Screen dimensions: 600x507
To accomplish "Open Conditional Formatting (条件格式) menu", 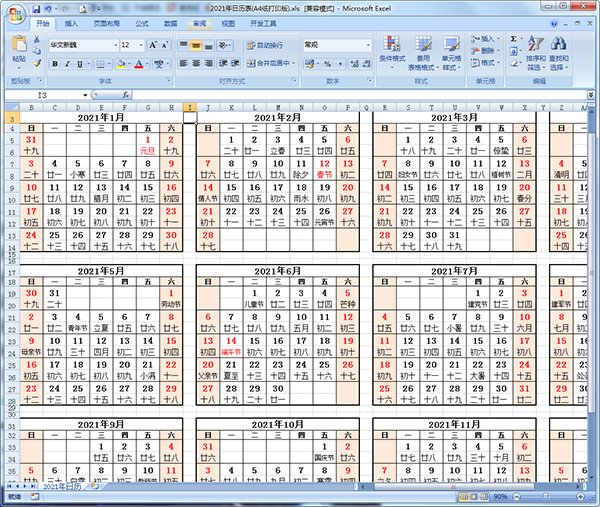I will tap(392, 53).
